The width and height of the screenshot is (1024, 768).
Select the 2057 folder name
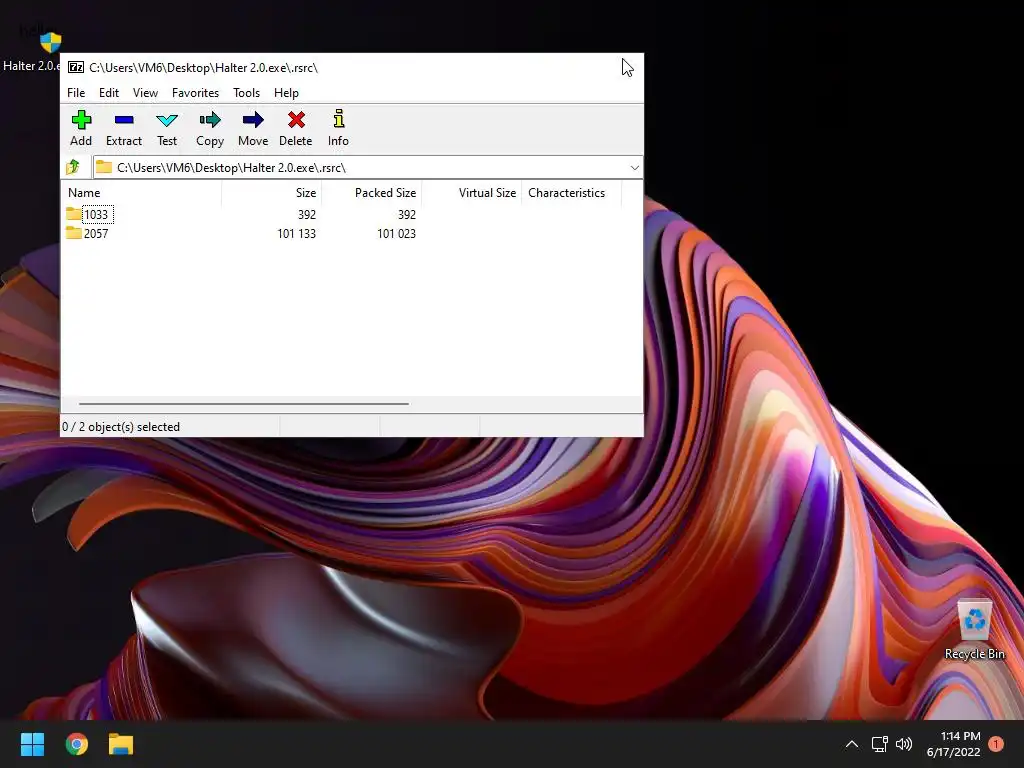[96, 233]
